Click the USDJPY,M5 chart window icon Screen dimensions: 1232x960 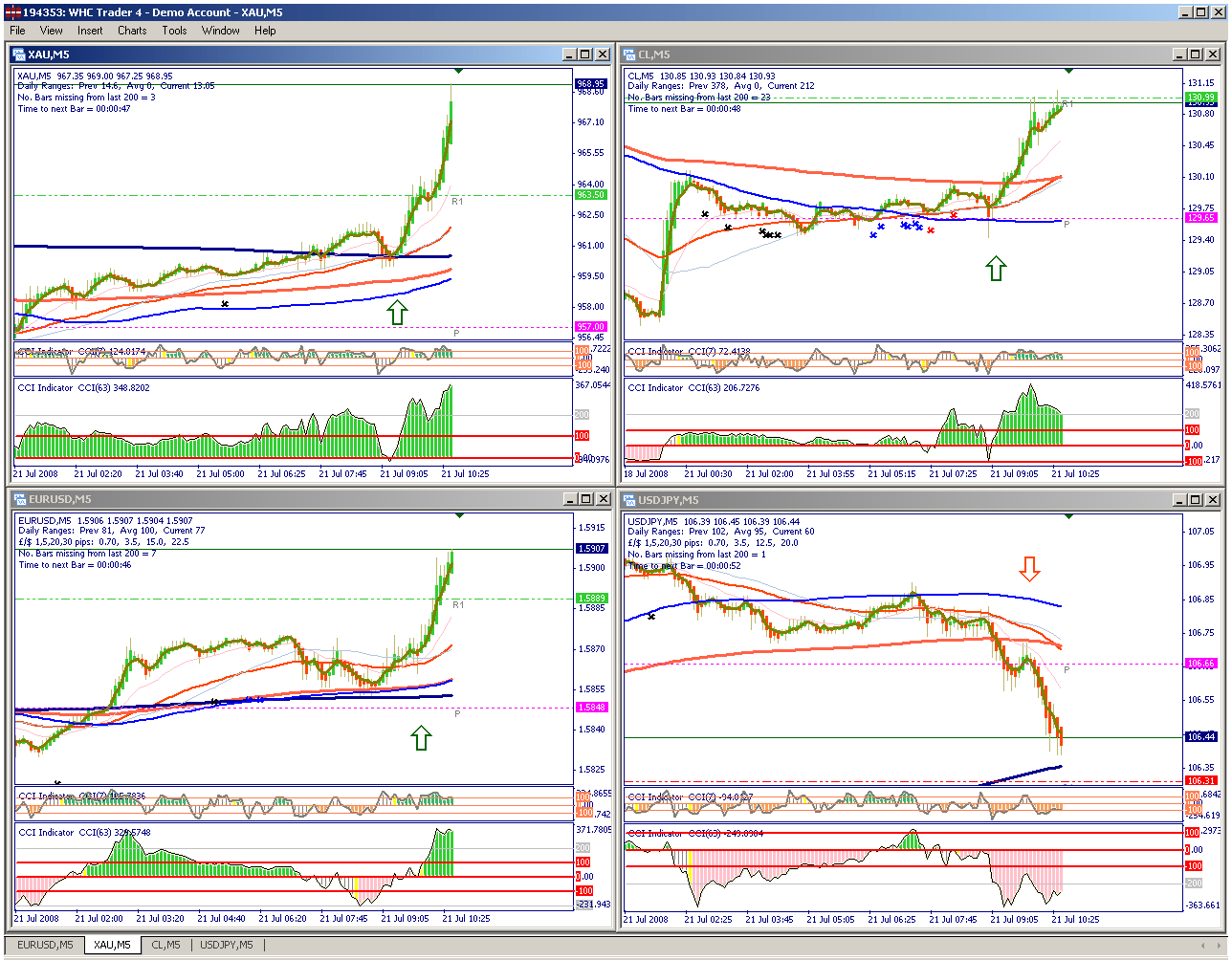629,500
